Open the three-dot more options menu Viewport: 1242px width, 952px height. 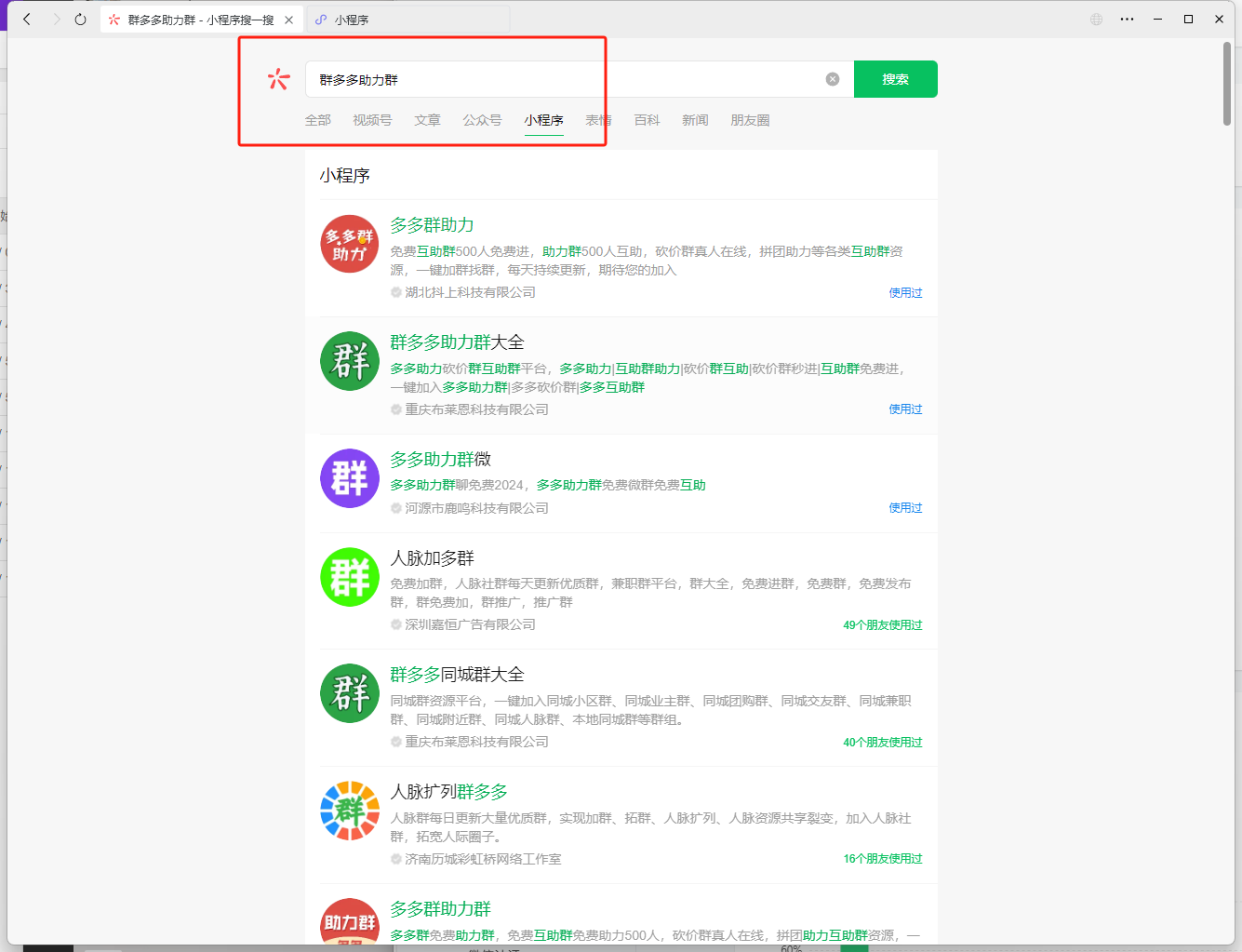click(x=1127, y=19)
